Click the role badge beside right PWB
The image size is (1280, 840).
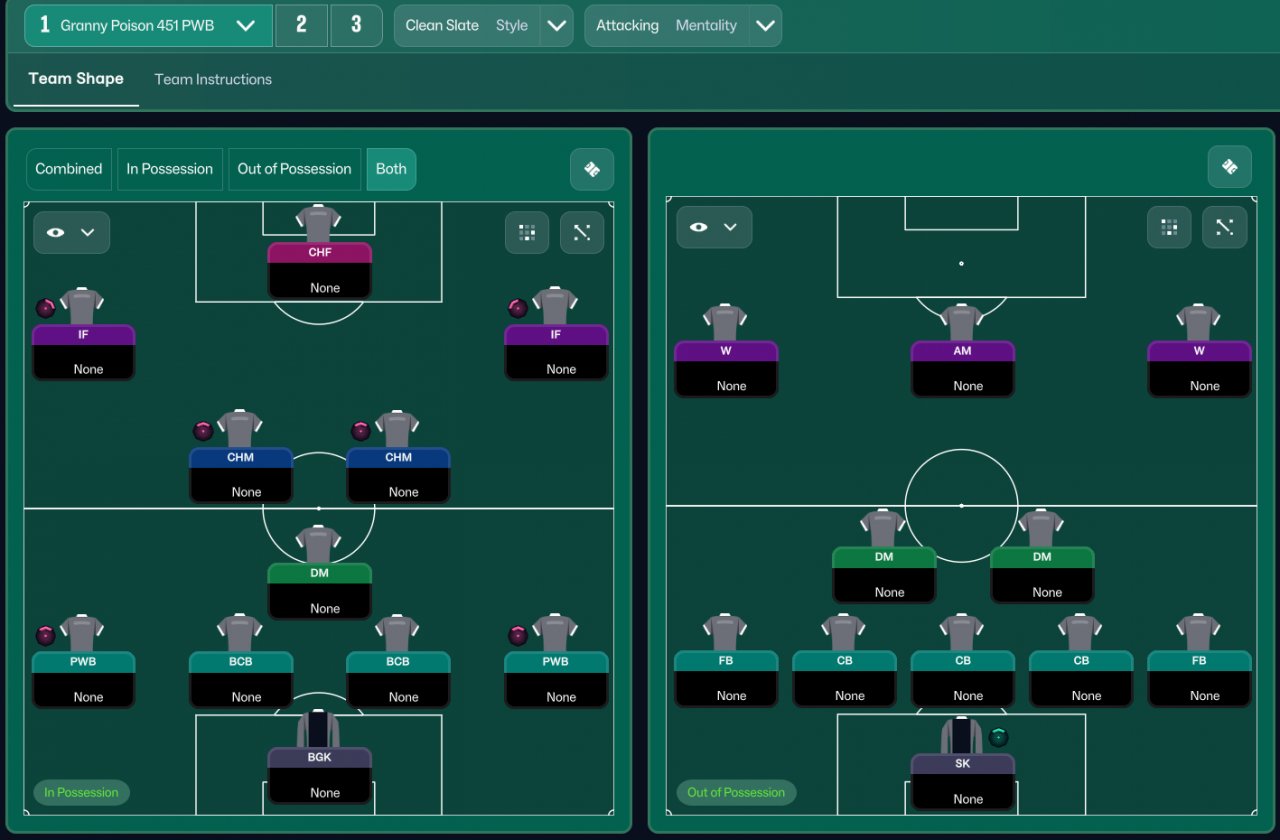pos(518,635)
